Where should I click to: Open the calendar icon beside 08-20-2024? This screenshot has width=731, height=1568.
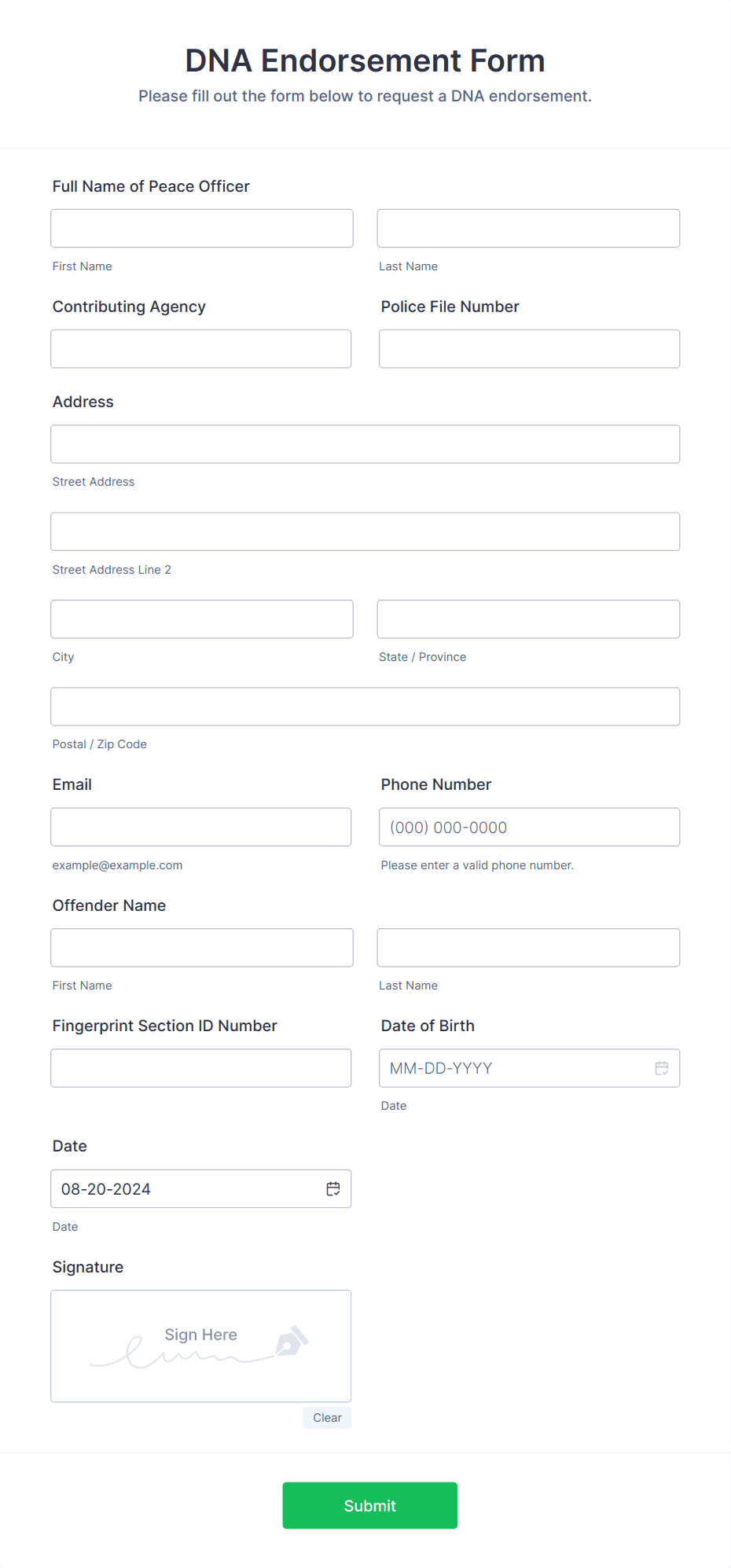click(333, 1188)
